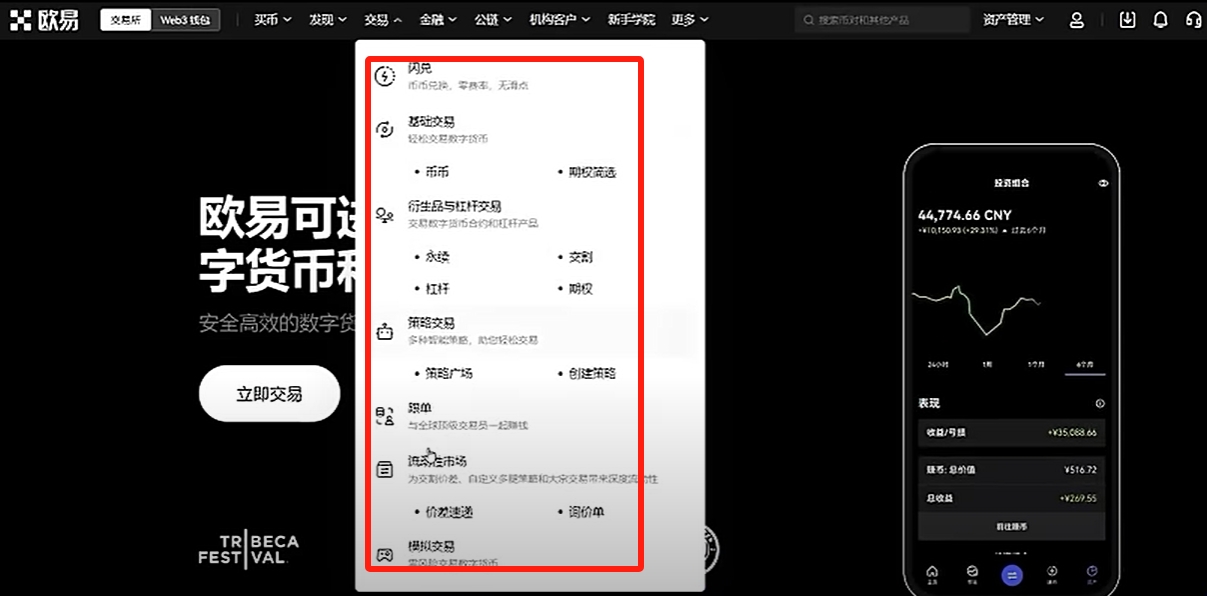Click the Tribeca Festival logo

point(248,550)
